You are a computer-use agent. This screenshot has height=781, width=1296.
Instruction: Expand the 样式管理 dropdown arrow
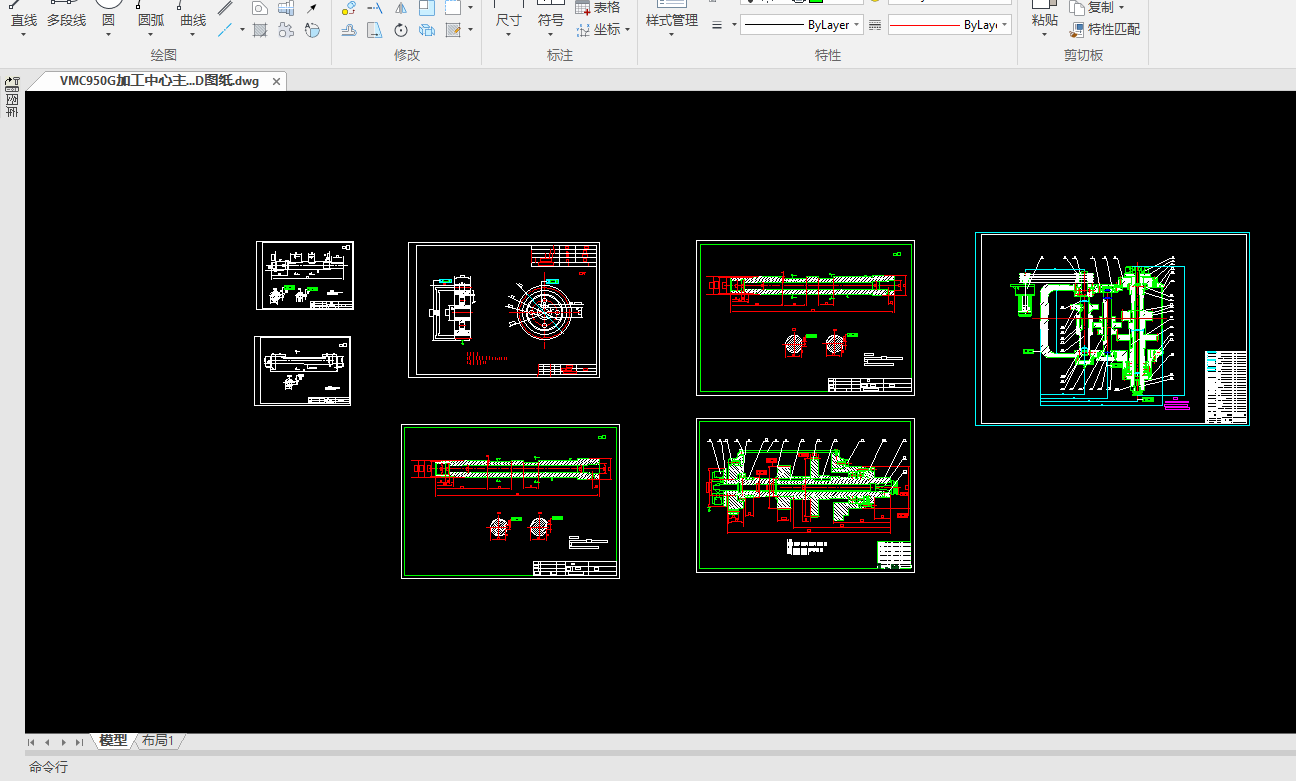coord(672,35)
